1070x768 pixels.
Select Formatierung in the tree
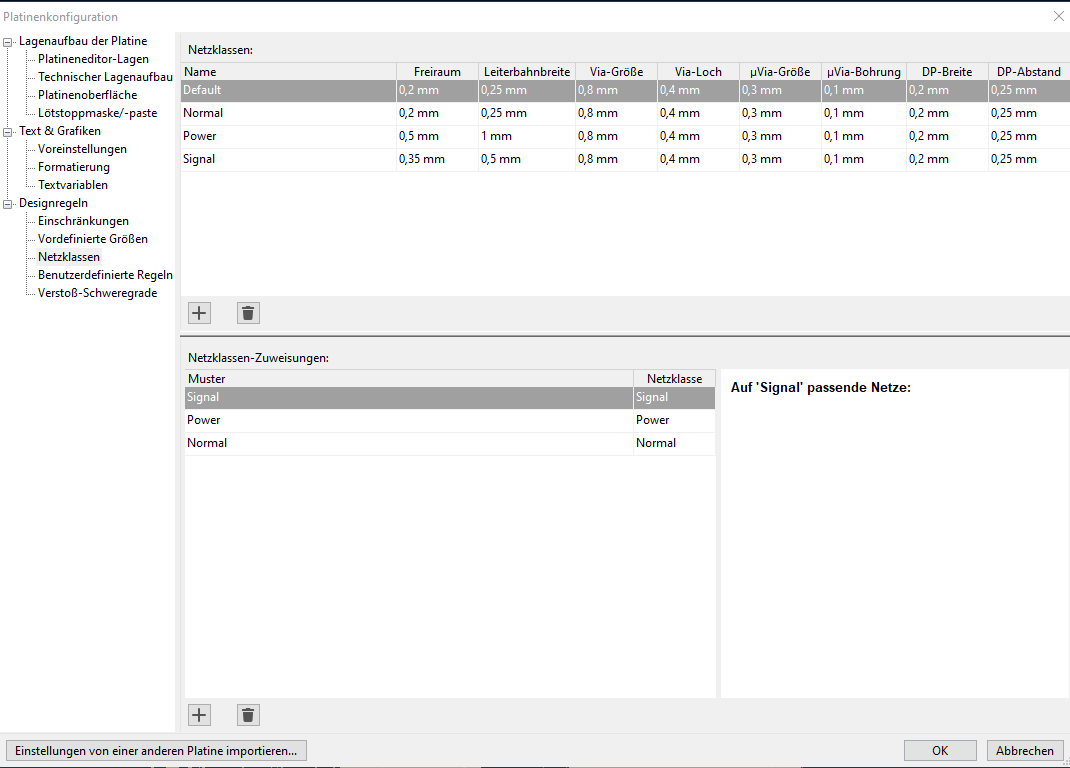click(74, 167)
